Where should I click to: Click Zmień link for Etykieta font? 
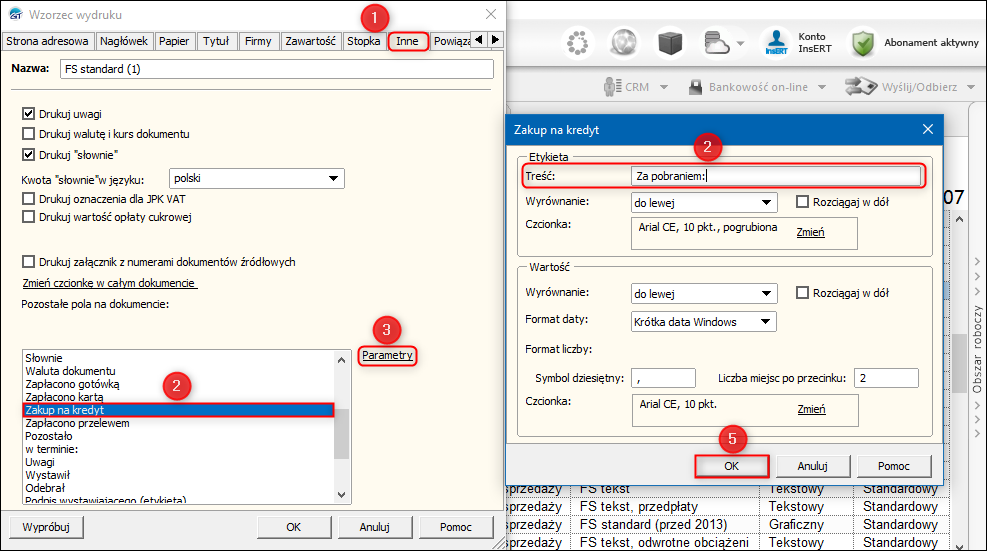pyautogui.click(x=810, y=232)
